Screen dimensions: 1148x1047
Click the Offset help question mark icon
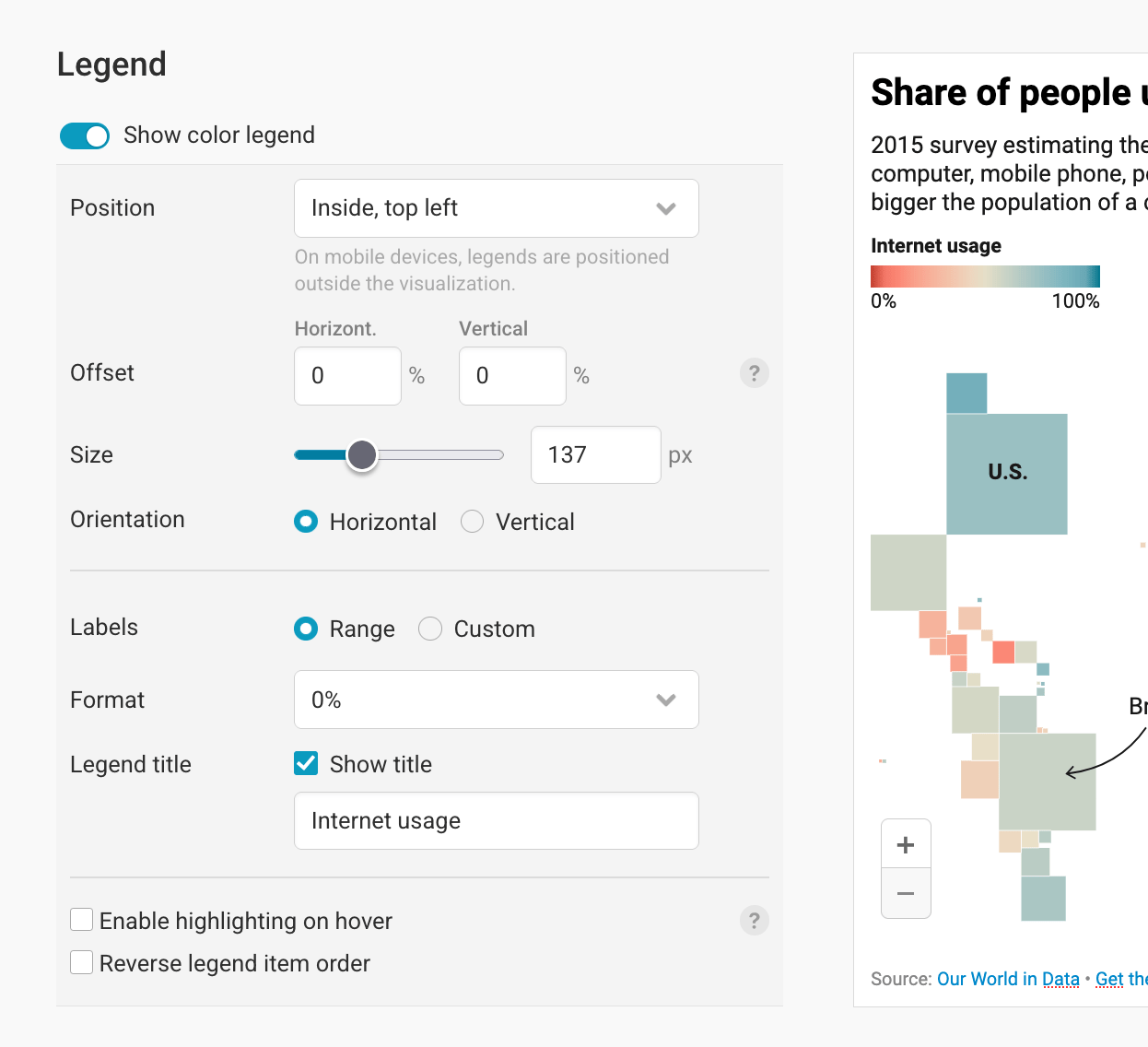(x=754, y=373)
